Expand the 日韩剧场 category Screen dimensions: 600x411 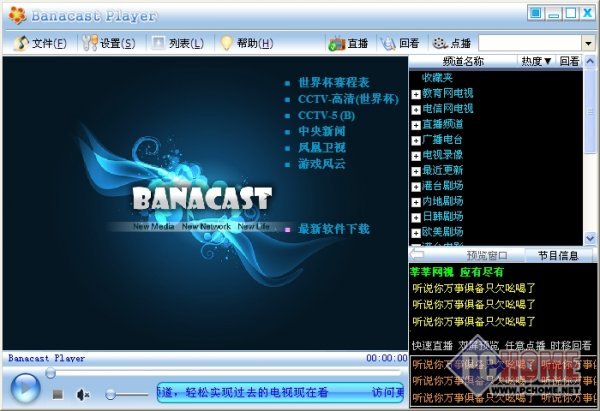click(416, 217)
